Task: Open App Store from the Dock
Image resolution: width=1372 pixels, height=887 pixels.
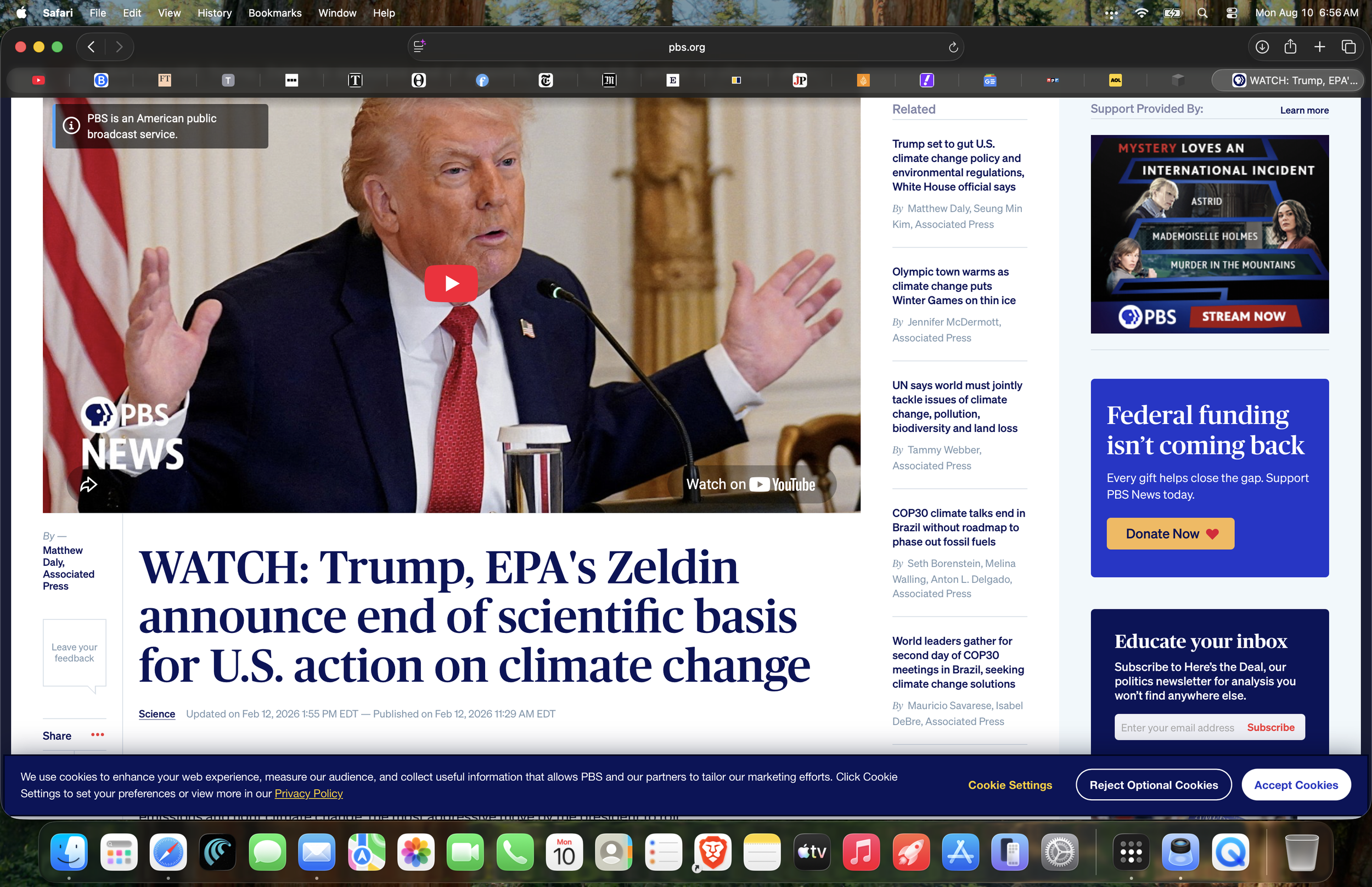Action: click(960, 852)
